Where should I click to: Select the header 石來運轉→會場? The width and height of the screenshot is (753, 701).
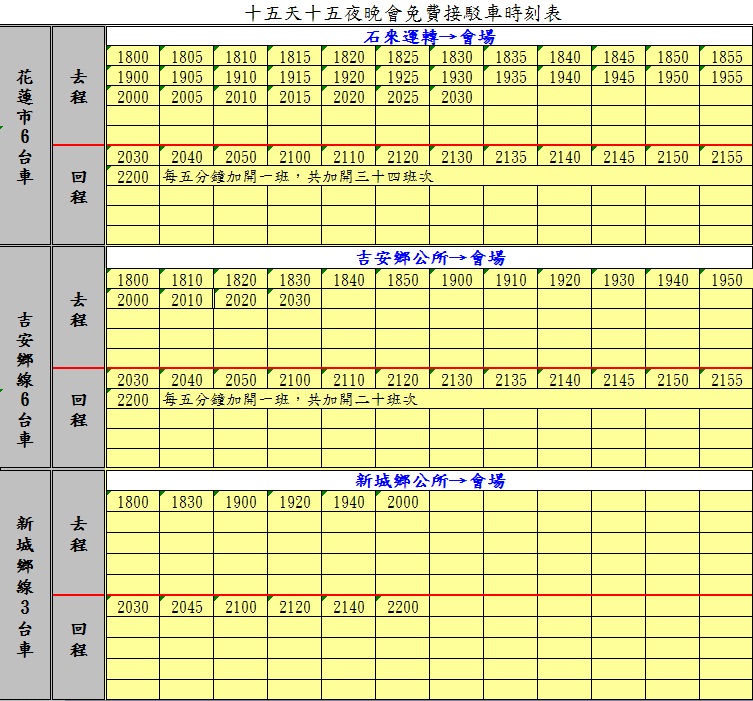click(x=429, y=36)
